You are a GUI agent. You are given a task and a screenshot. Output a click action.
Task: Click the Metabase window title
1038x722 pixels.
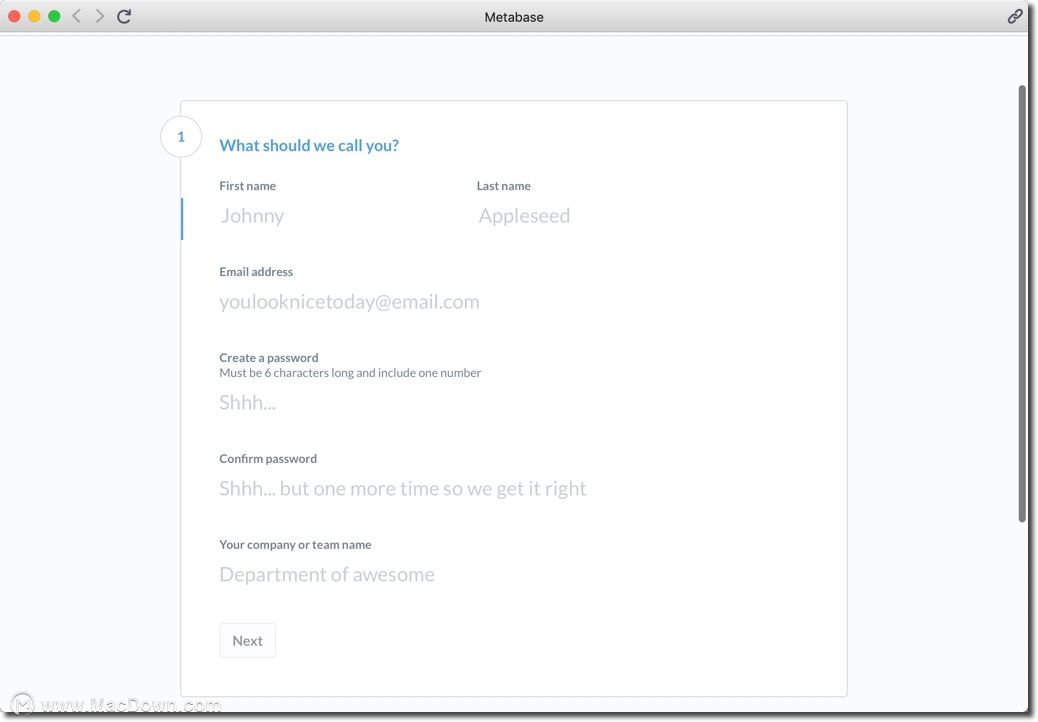pos(514,17)
